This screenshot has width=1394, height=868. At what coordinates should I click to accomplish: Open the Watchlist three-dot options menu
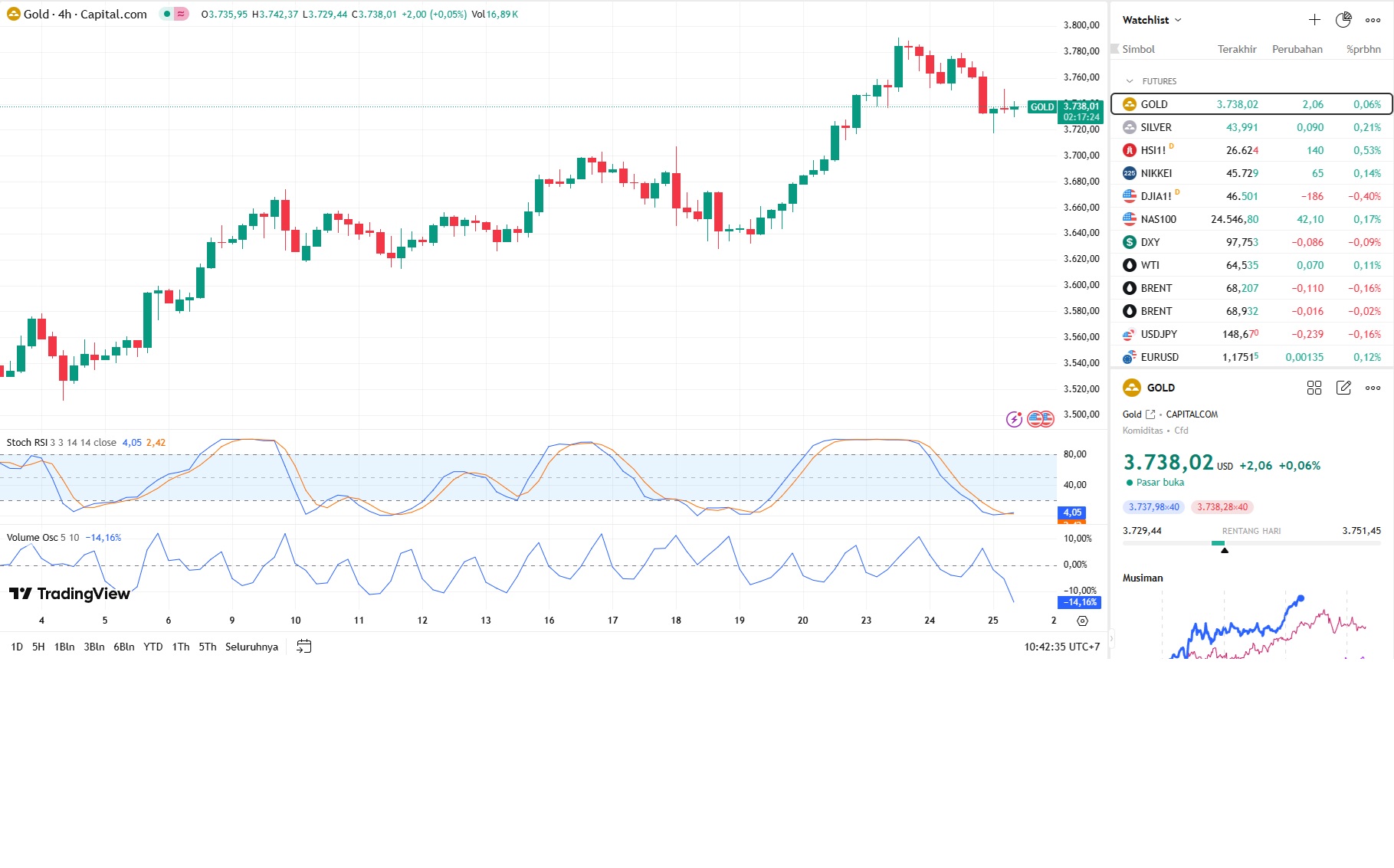pos(1373,20)
